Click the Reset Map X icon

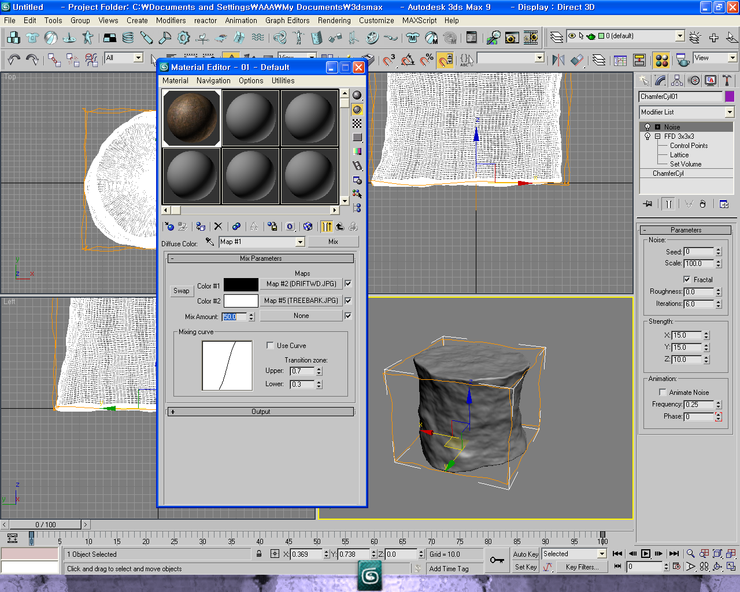[218, 227]
